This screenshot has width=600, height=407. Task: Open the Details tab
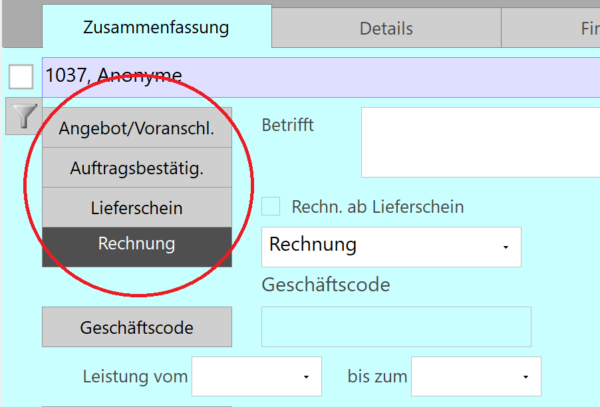tap(386, 28)
